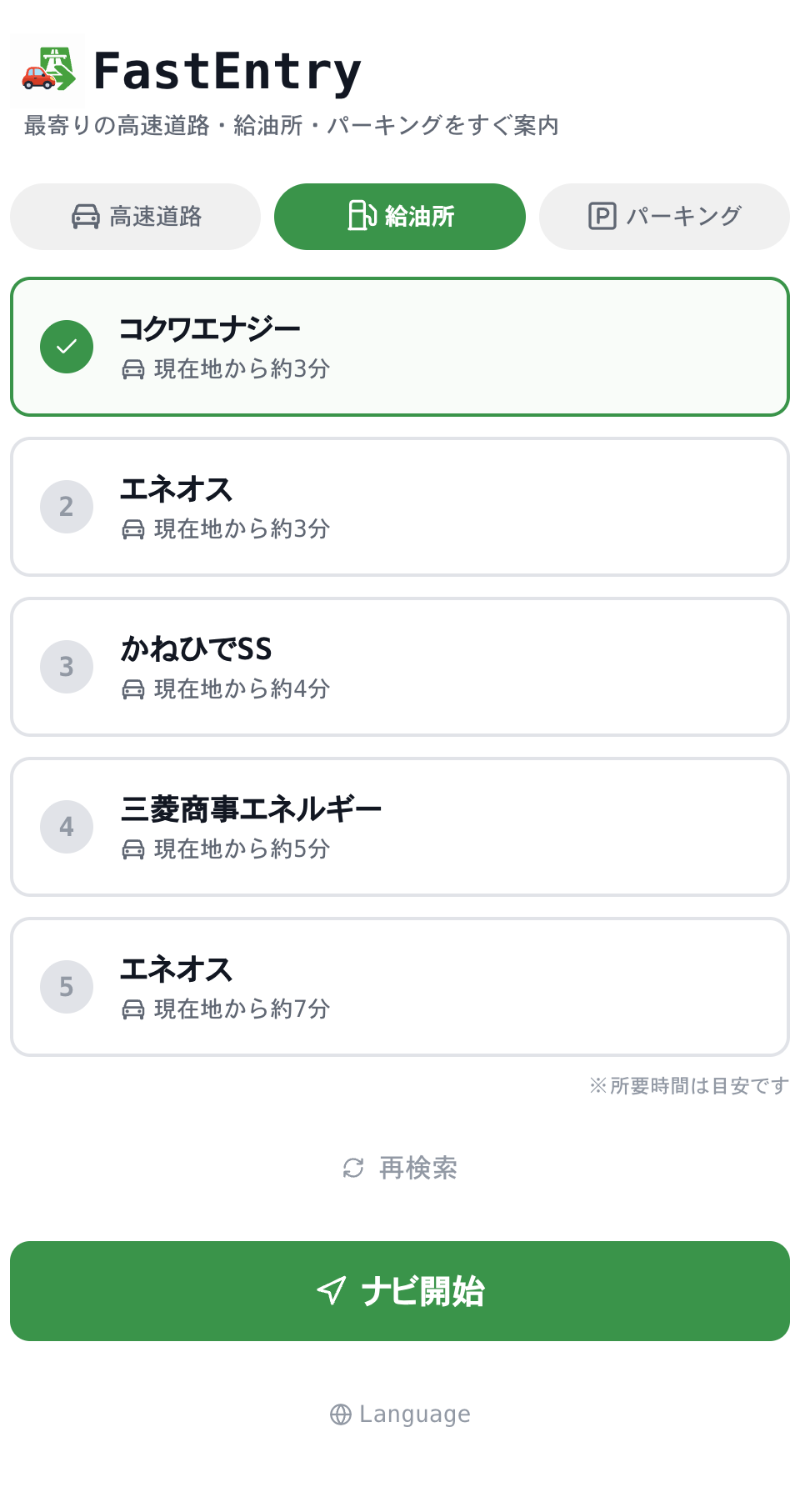
Task: Click the globe icon next to Language
Action: pos(341,1414)
